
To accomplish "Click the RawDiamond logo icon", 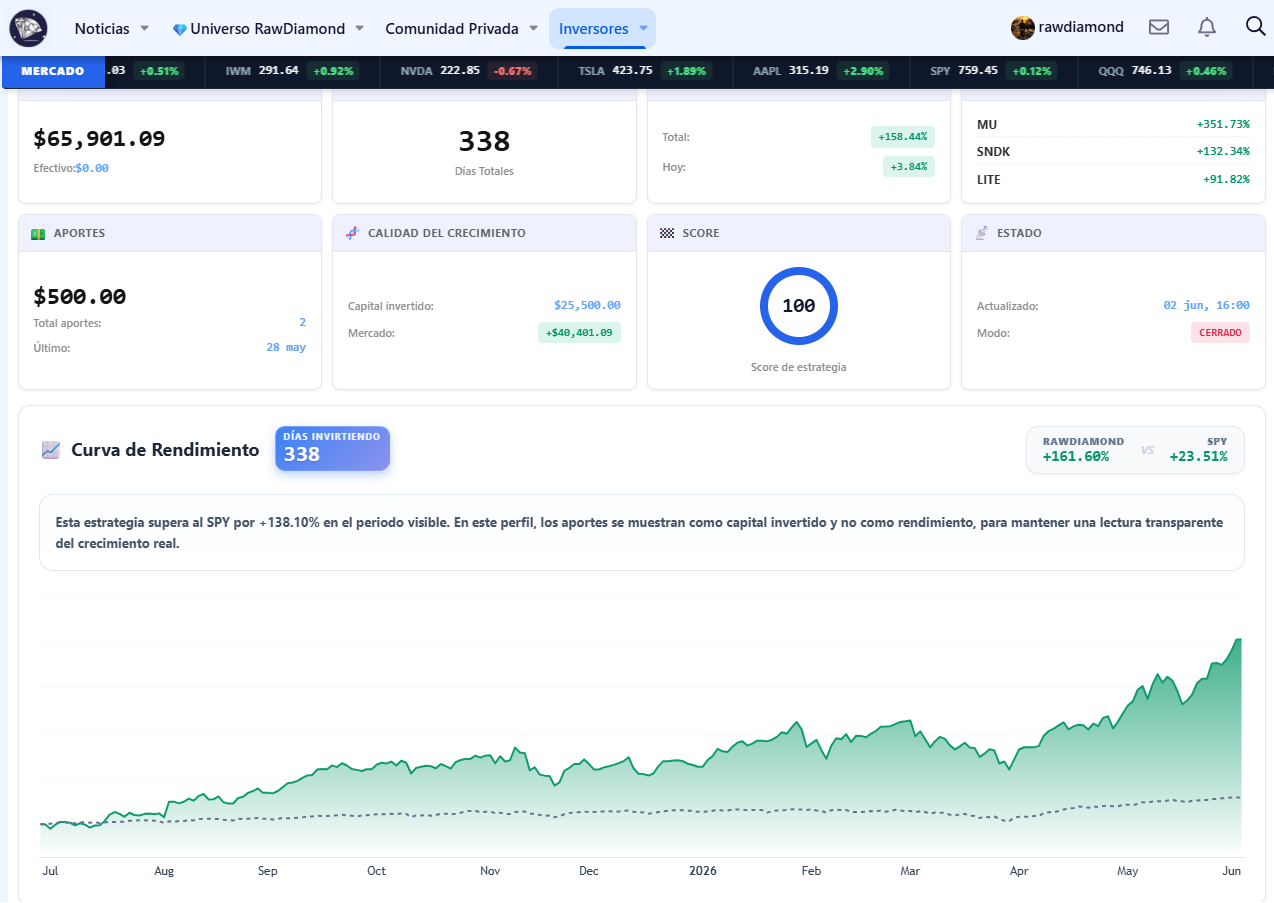I will (x=28, y=28).
